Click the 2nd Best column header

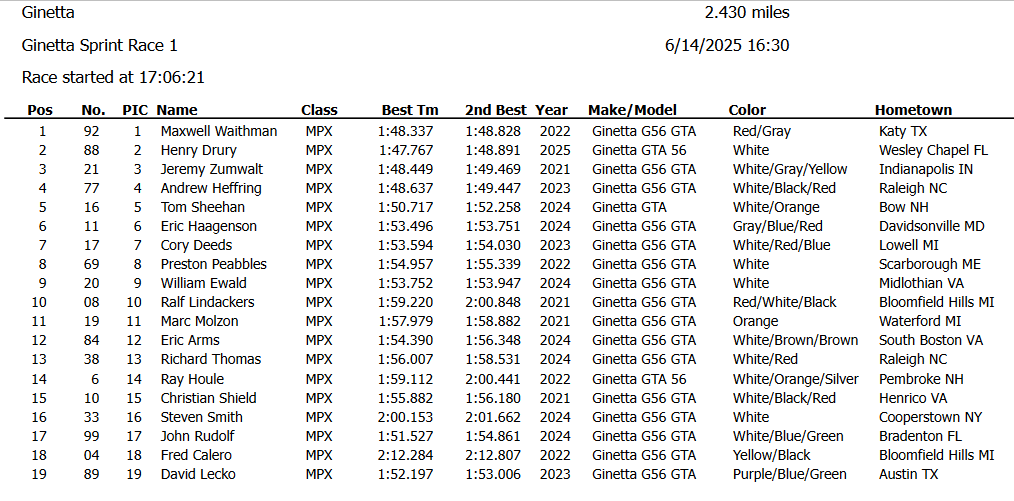tap(495, 110)
